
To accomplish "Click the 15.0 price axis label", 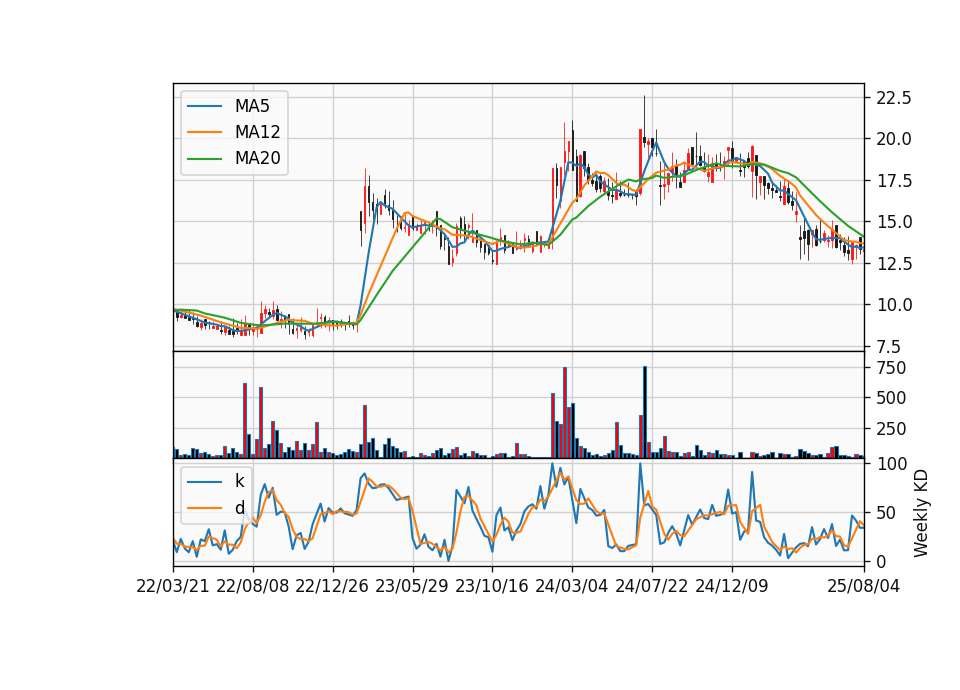I will [x=894, y=222].
